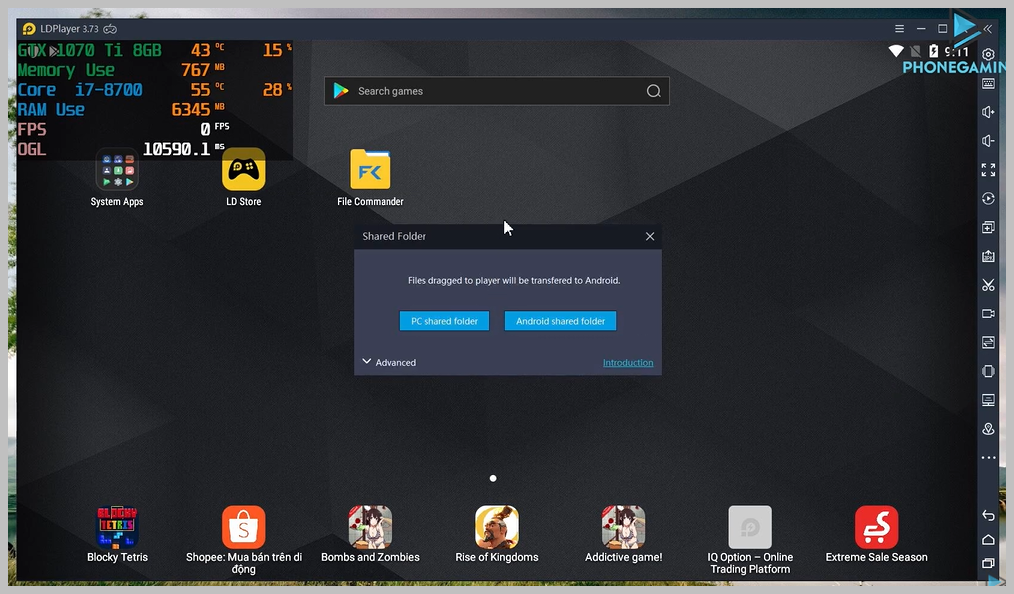This screenshot has width=1014, height=594.
Task: Open Shopee shopping app
Action: coord(244,540)
